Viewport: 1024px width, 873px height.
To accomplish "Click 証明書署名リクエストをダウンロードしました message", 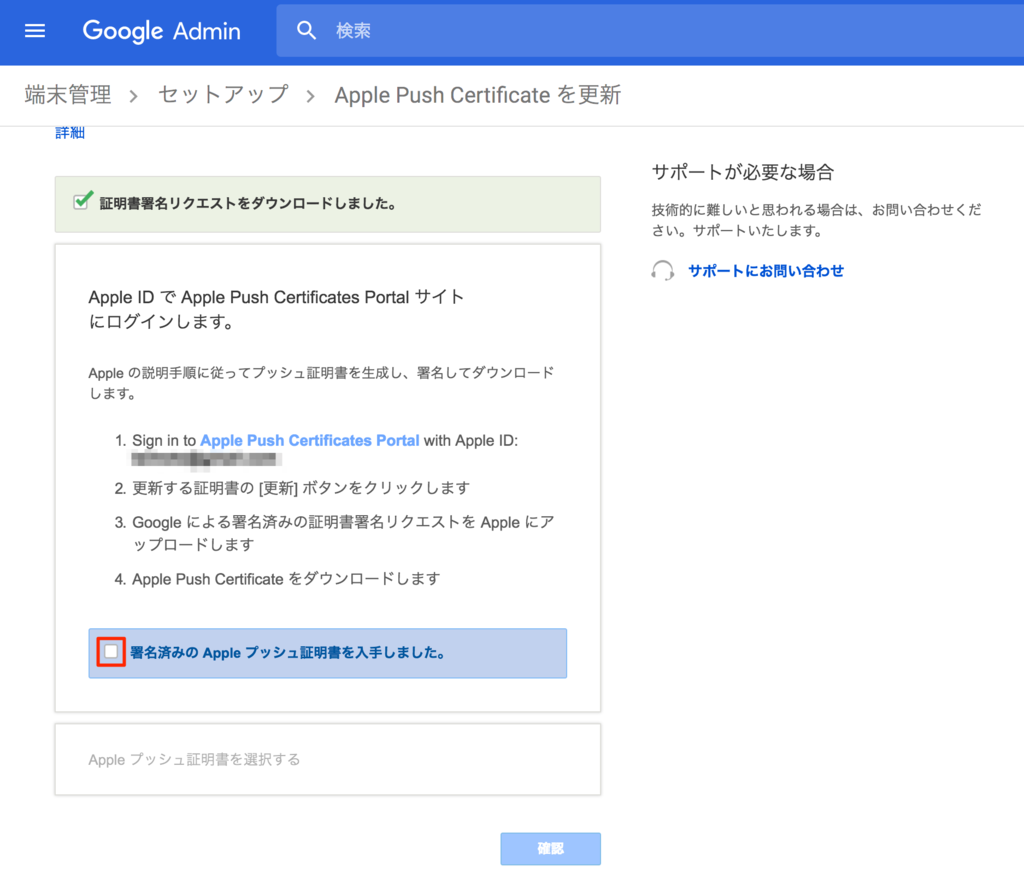I will click(248, 204).
